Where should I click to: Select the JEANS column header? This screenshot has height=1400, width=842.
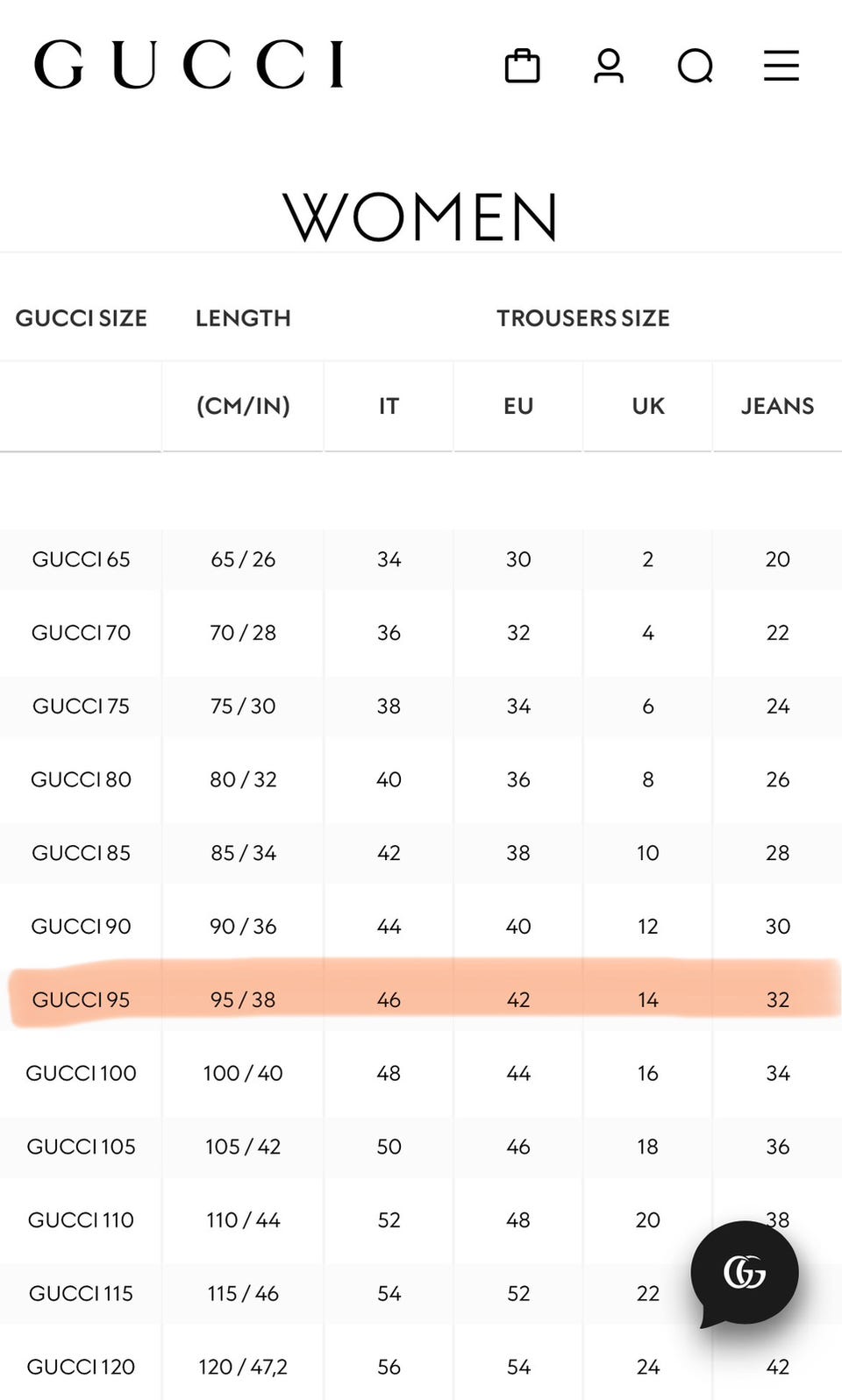pos(777,406)
